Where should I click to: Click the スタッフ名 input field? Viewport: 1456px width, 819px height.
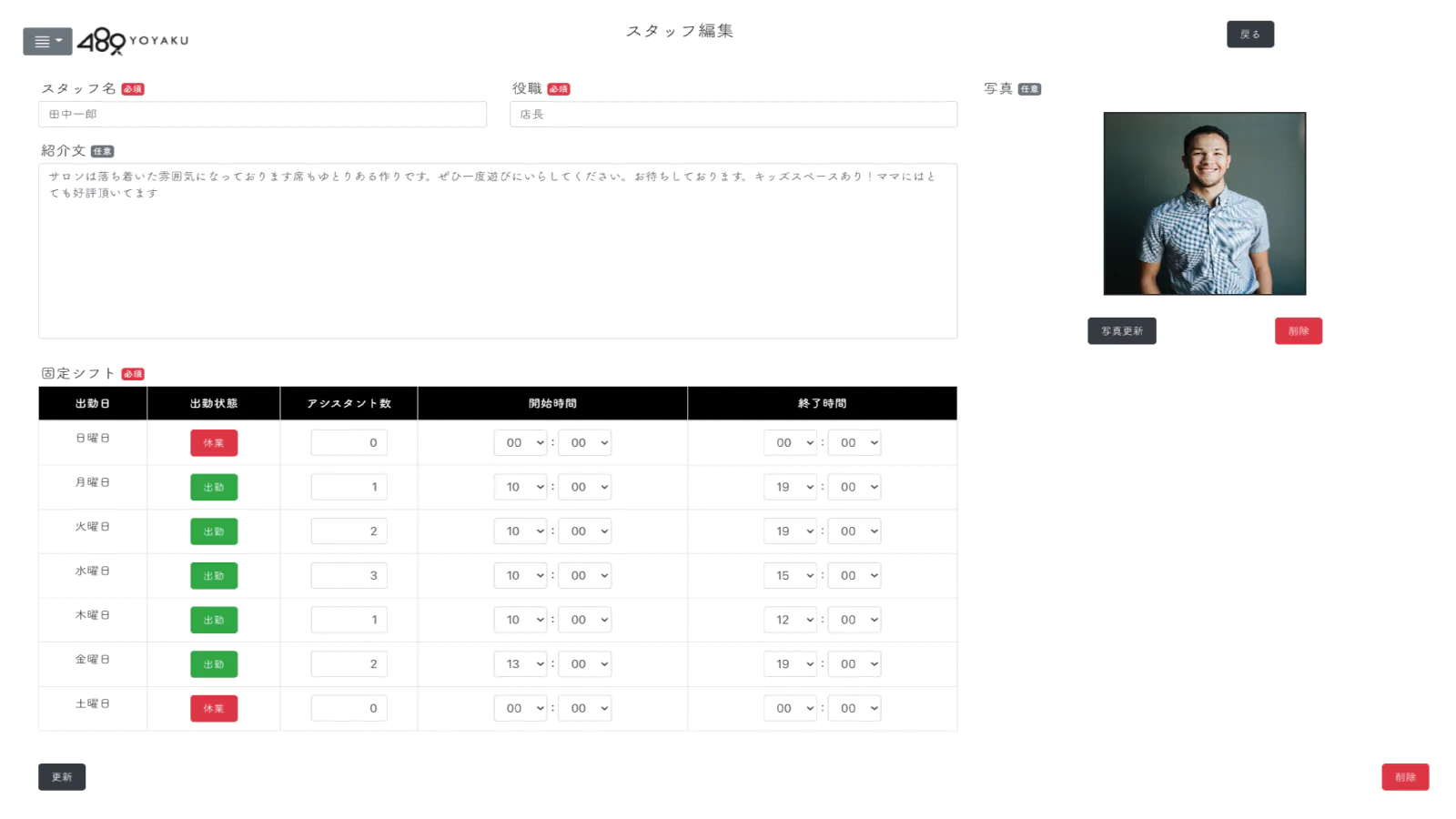tap(262, 114)
